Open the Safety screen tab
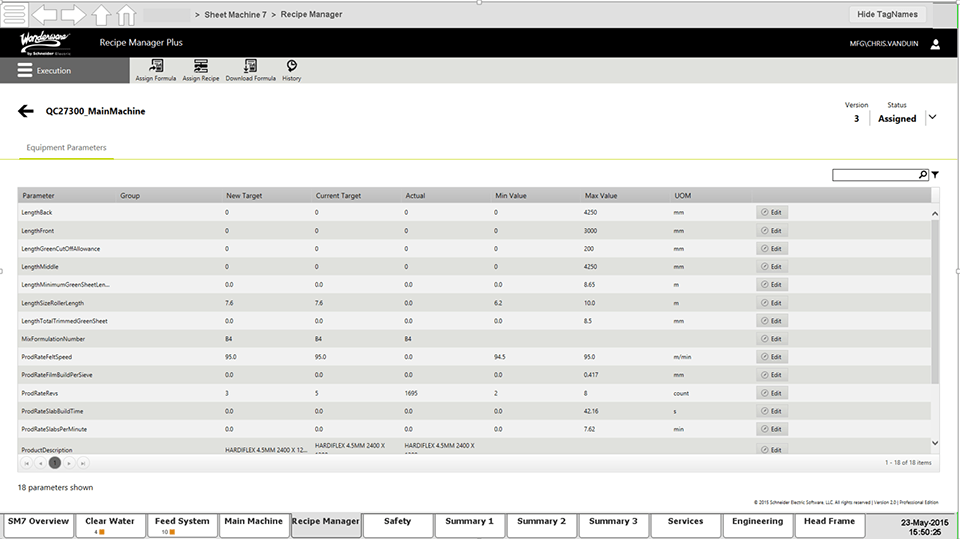 (397, 521)
